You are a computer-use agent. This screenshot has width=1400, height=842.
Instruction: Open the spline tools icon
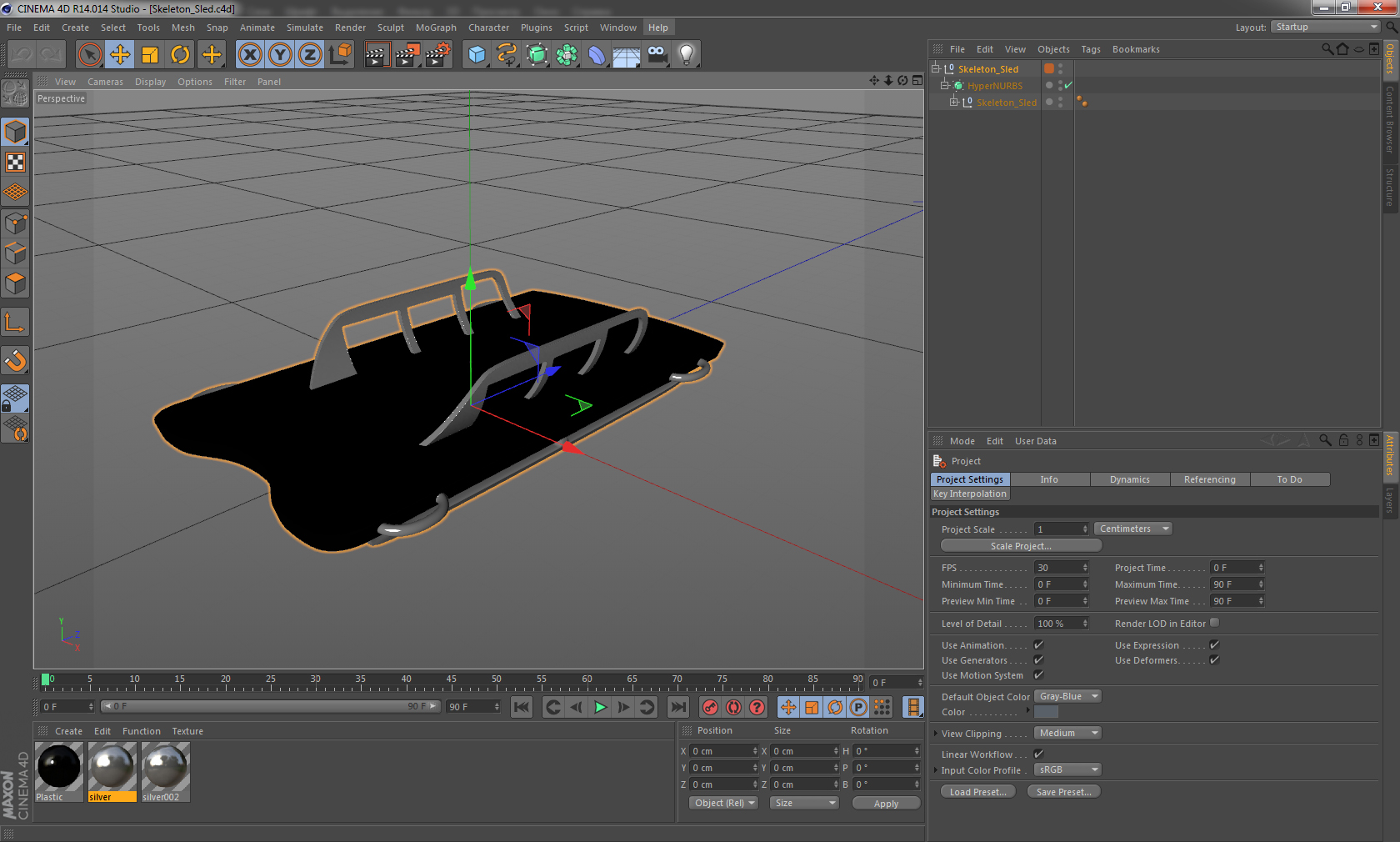coord(507,55)
